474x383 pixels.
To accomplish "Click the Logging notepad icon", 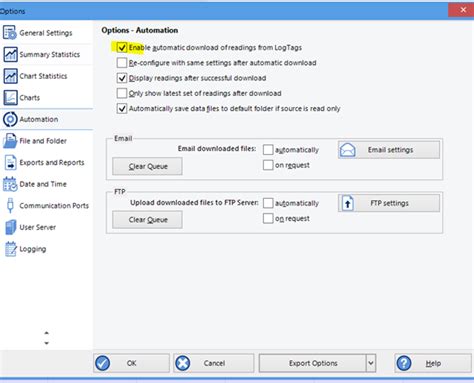I will (x=10, y=249).
